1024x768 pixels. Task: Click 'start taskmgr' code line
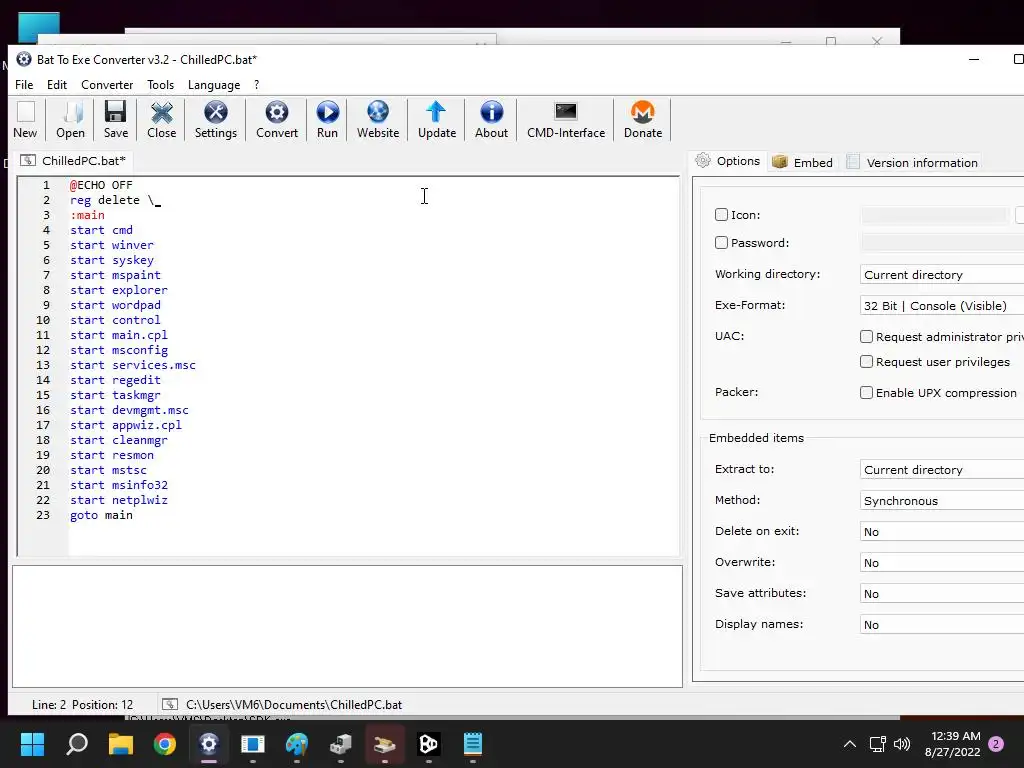click(116, 395)
